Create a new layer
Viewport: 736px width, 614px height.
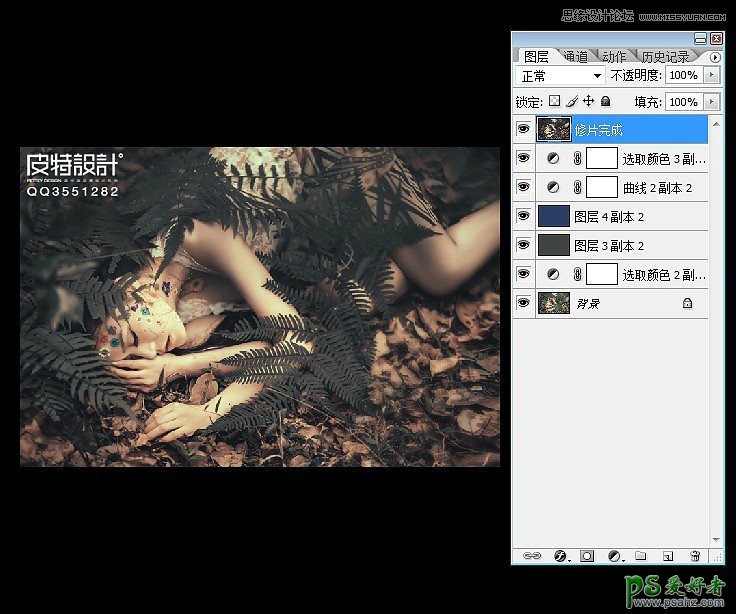668,556
